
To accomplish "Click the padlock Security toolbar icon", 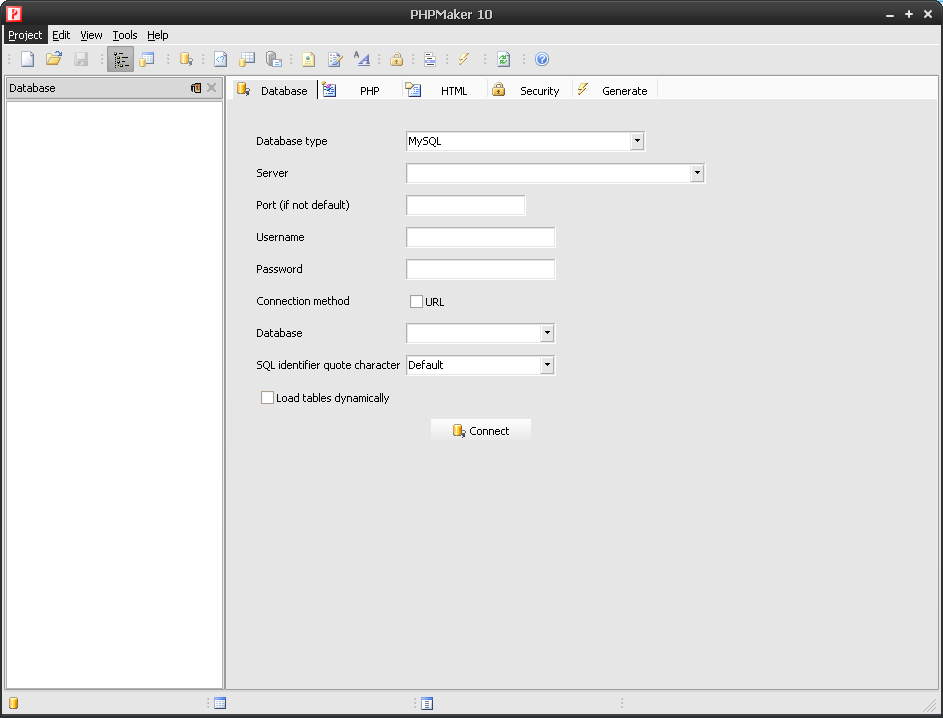I will pos(397,59).
